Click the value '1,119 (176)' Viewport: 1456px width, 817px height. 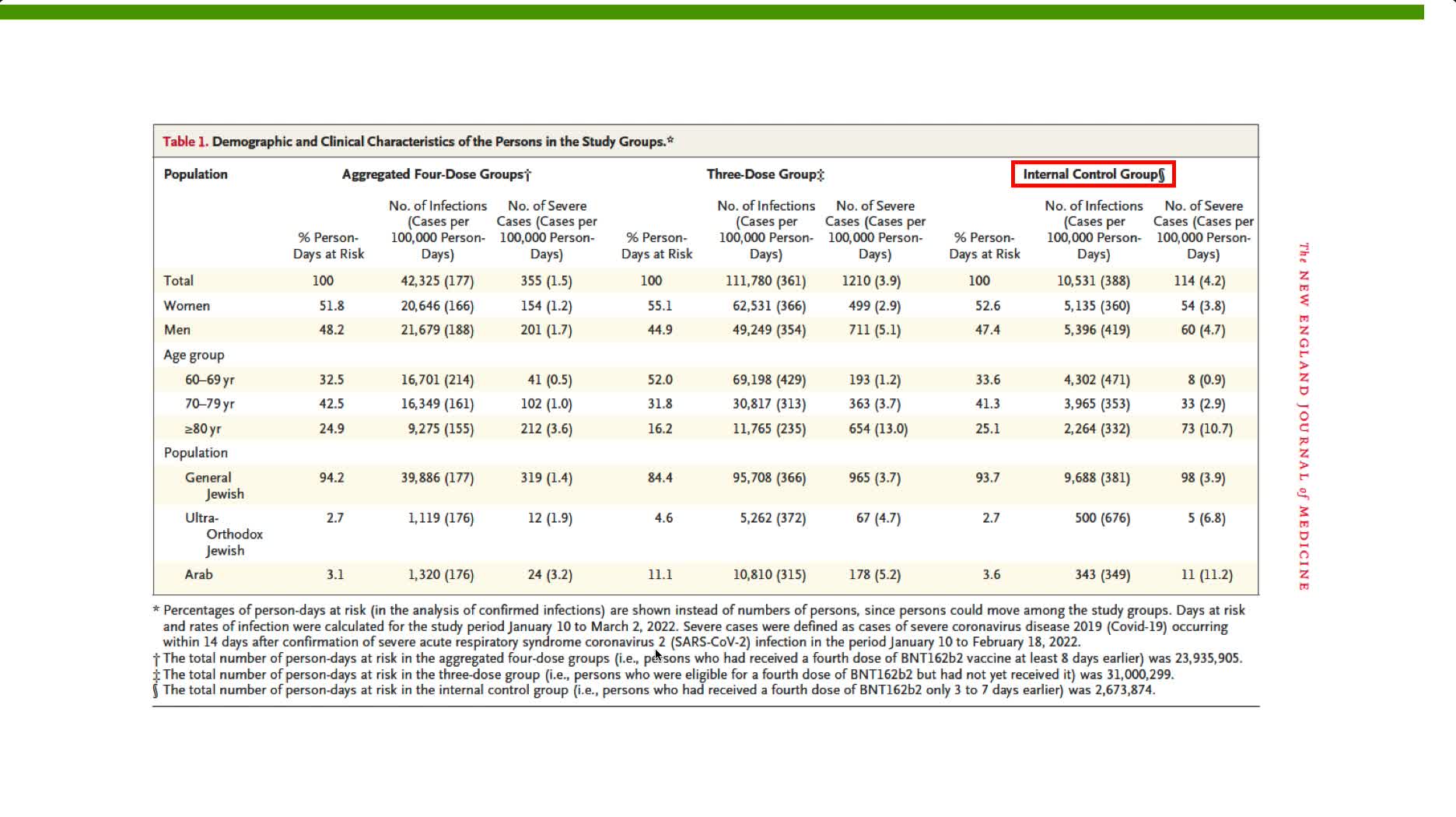pos(440,518)
